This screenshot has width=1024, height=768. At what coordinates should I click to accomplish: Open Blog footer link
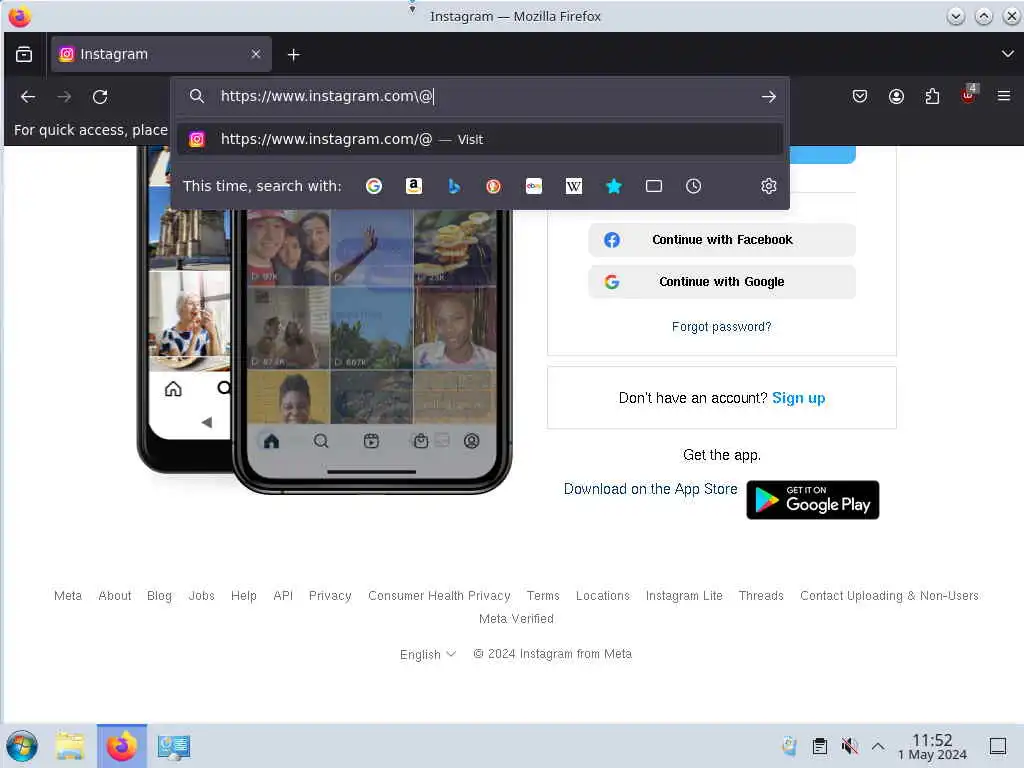pyautogui.click(x=159, y=596)
